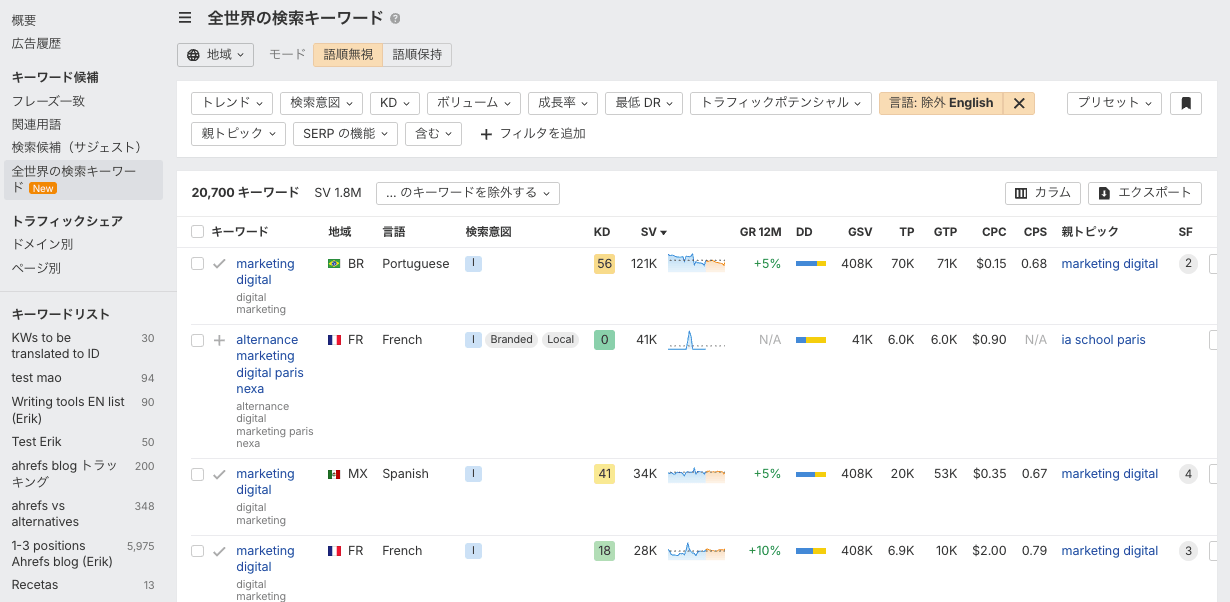Remove the English language exclusion filter
The image size is (1230, 602).
point(1019,103)
